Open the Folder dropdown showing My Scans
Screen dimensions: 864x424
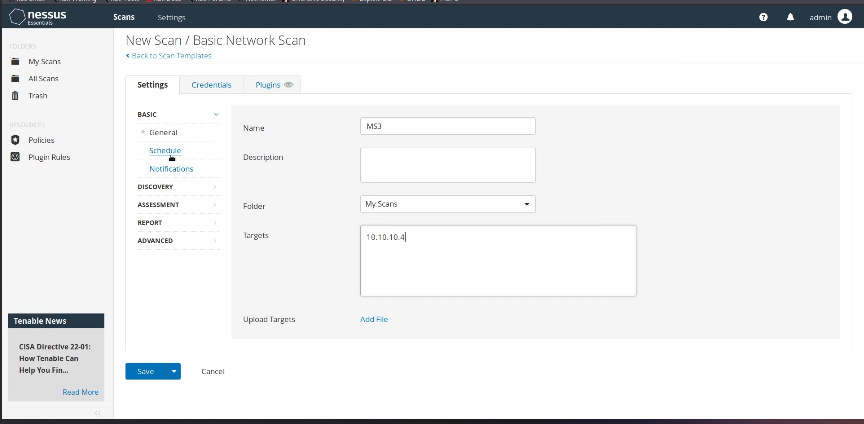[x=447, y=204]
